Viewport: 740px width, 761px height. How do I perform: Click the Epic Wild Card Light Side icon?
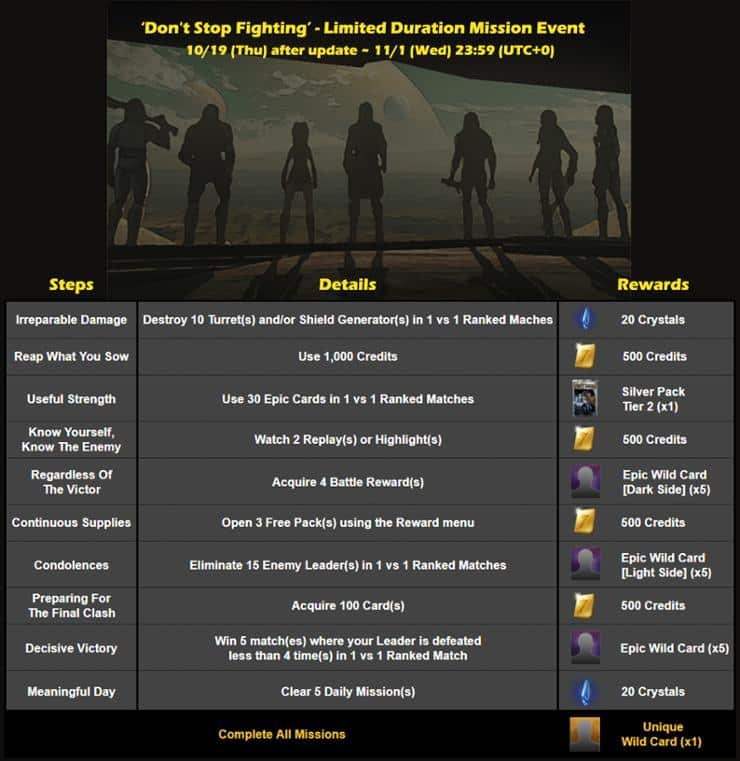point(586,564)
